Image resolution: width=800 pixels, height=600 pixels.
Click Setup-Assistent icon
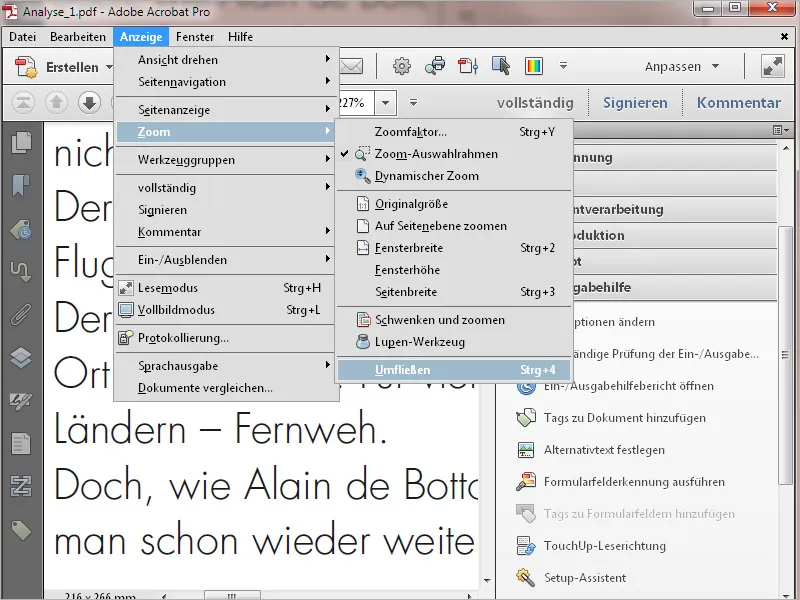tap(526, 578)
